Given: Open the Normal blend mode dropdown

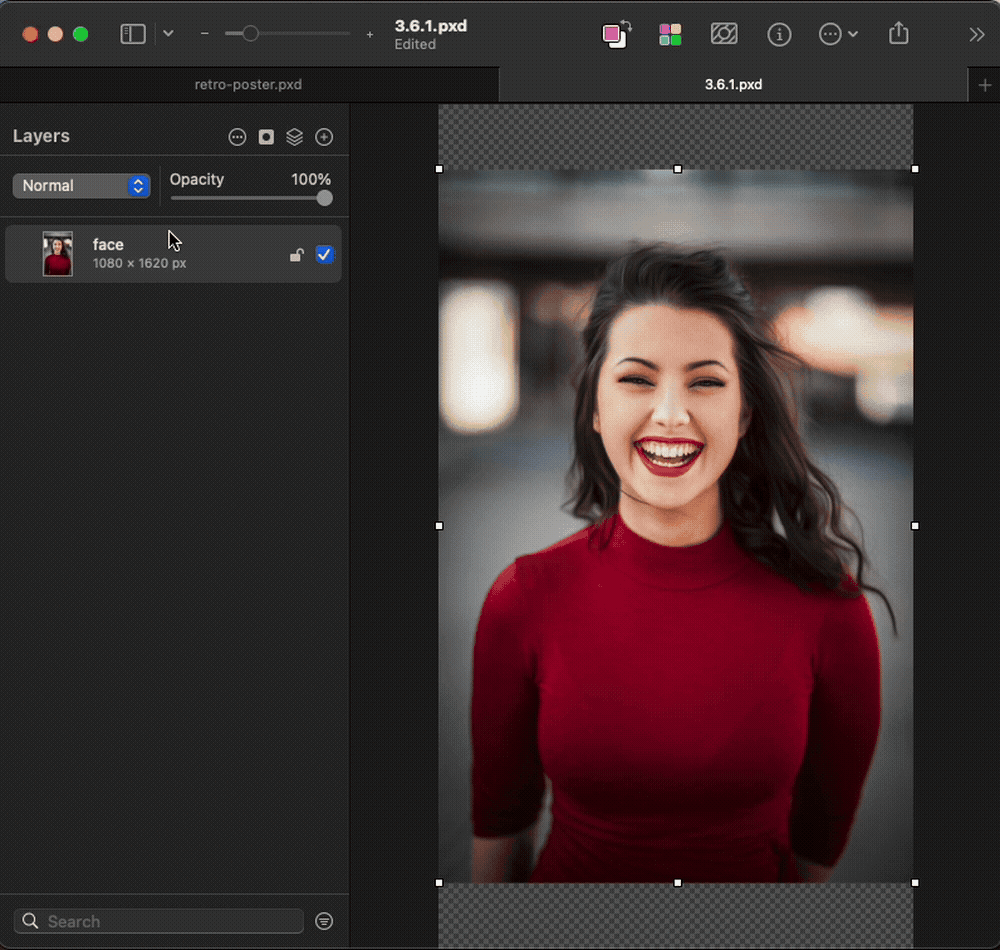Looking at the screenshot, I should [x=81, y=185].
